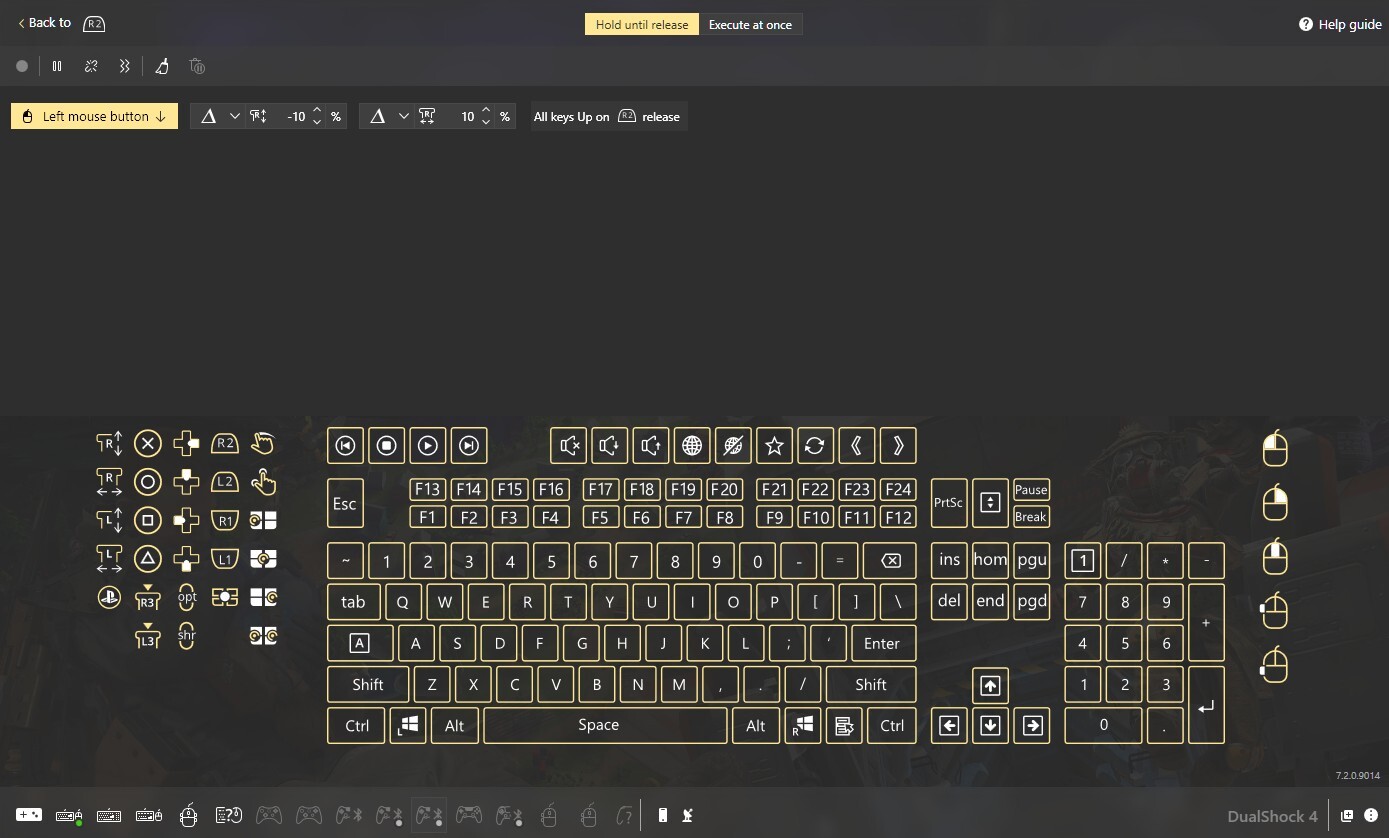Open the Help guide
Screen dimensions: 1389x838
click(1340, 24)
